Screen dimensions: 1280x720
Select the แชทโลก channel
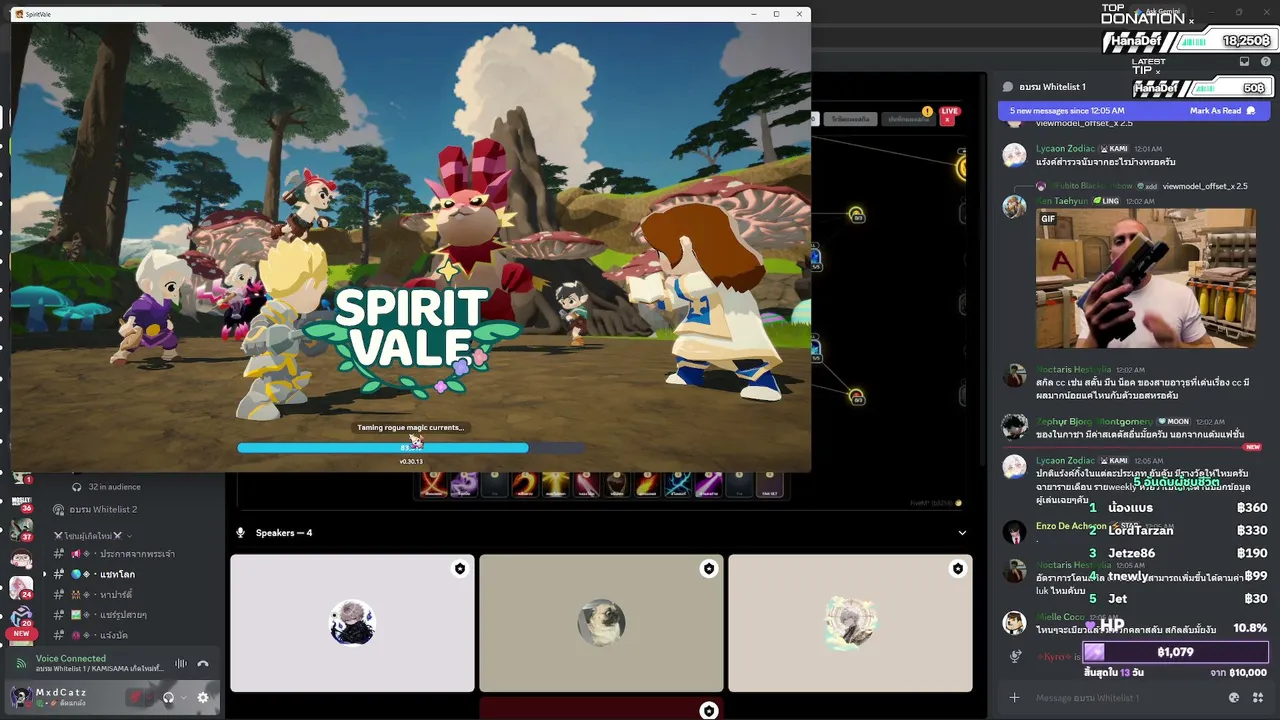pos(115,574)
